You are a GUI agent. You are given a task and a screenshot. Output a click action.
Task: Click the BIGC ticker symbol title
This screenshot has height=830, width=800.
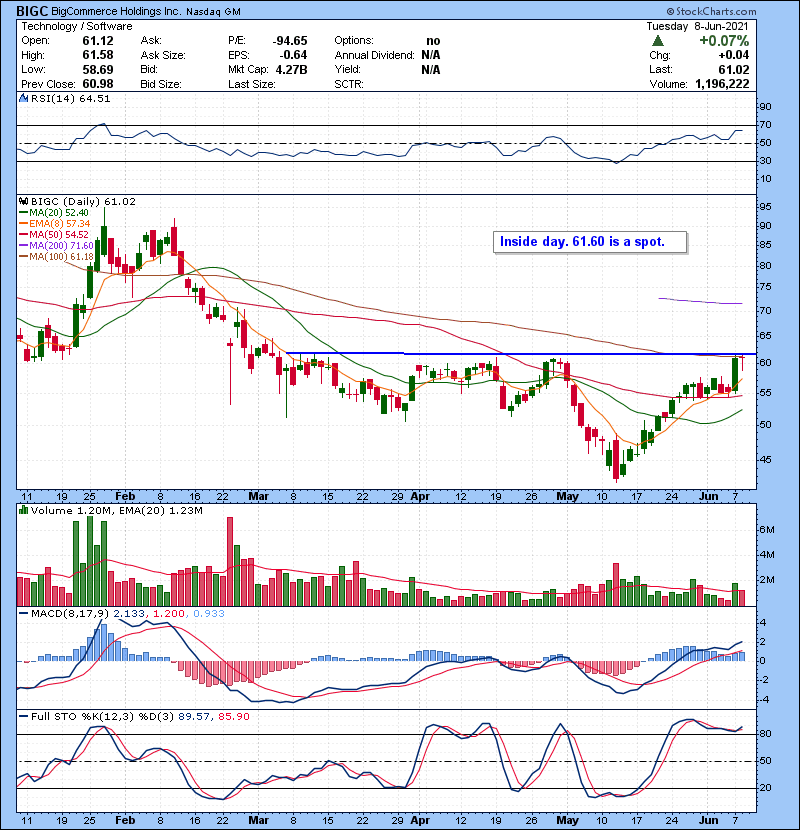pos(32,11)
